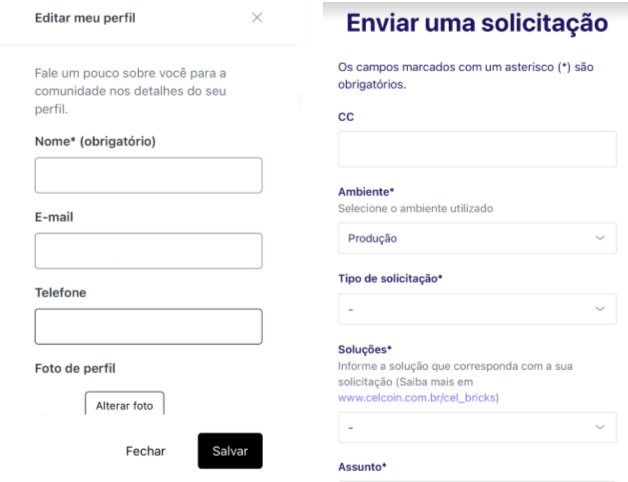Click the Ambiente* field label
This screenshot has width=628, height=482.
367,193
